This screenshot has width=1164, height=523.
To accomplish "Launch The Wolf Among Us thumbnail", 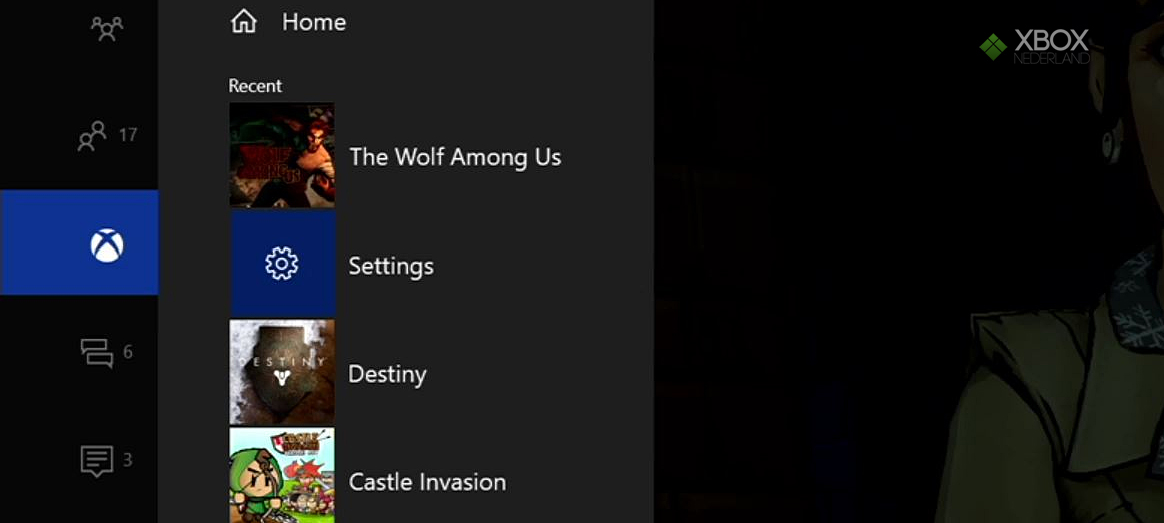I will coord(282,155).
